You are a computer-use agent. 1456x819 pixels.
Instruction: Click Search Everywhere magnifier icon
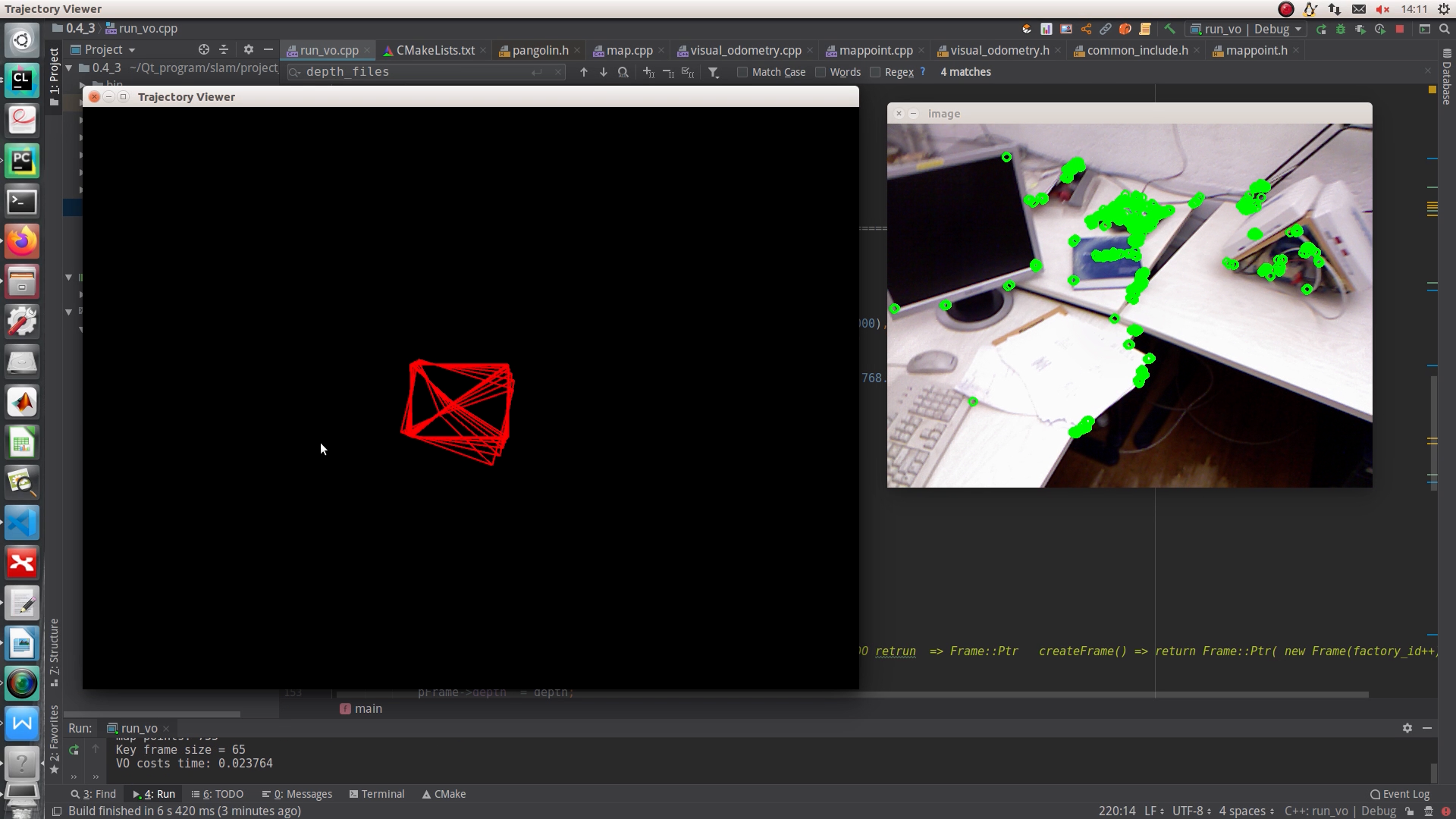click(x=1445, y=29)
